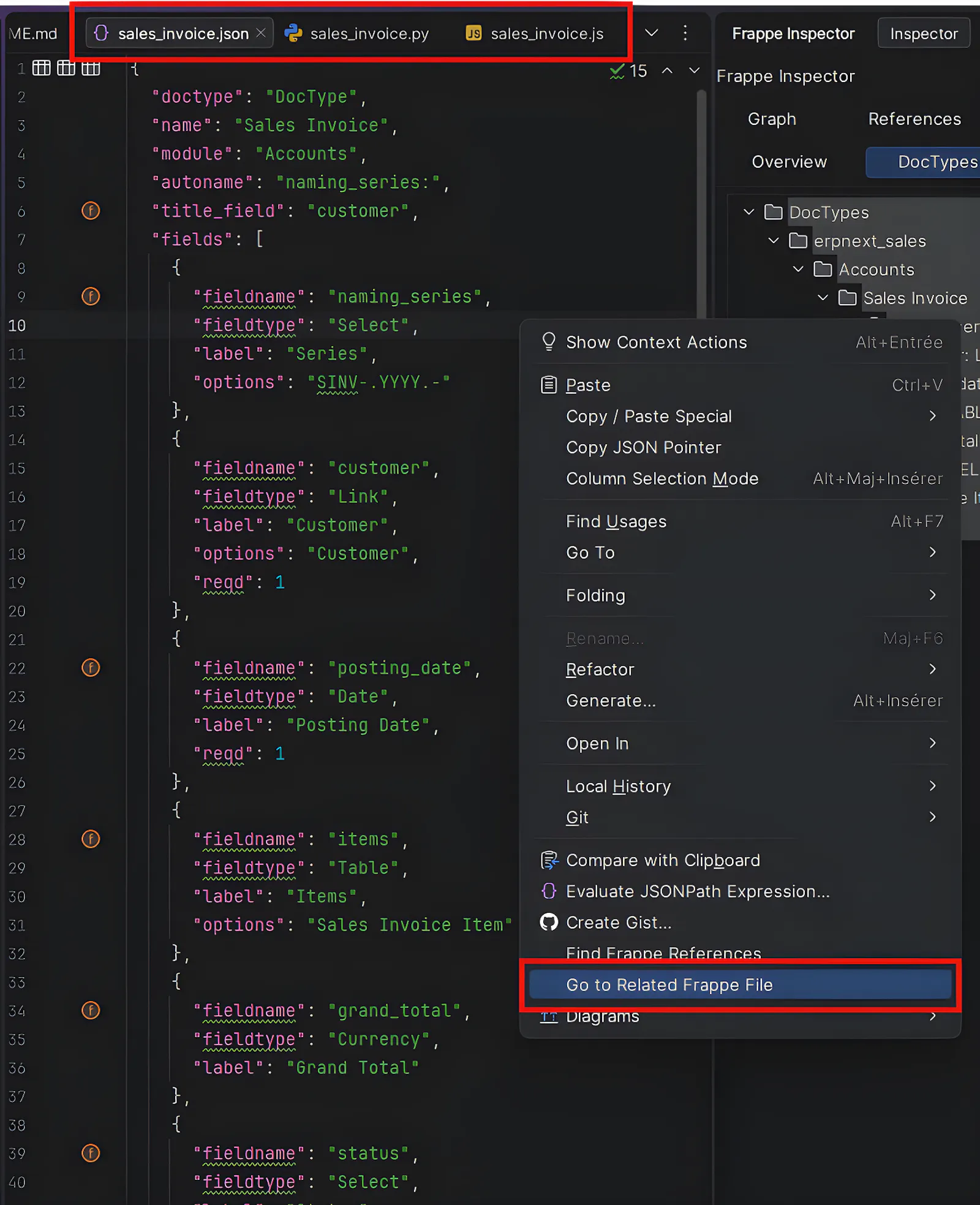Show the hidden editor tabs dropdown chevron
The height and width of the screenshot is (1205, 980).
[652, 33]
